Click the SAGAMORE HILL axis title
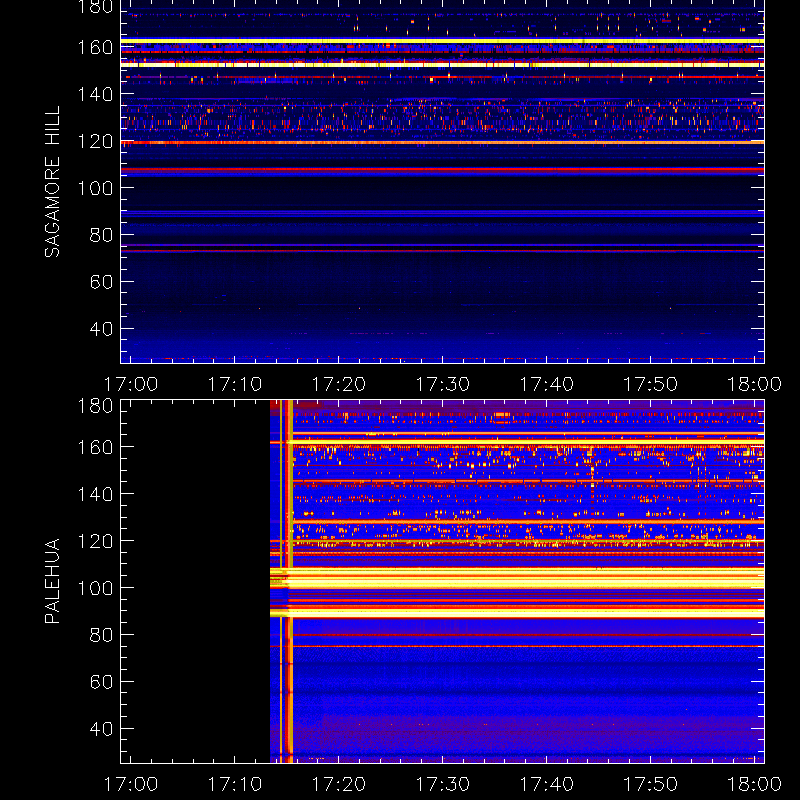The image size is (800, 800). (52, 182)
